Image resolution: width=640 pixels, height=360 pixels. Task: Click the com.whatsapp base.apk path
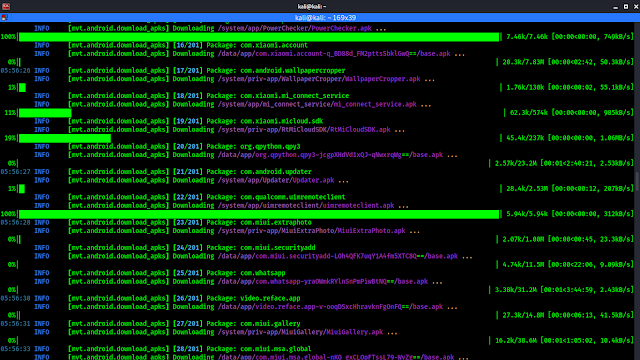[323, 282]
